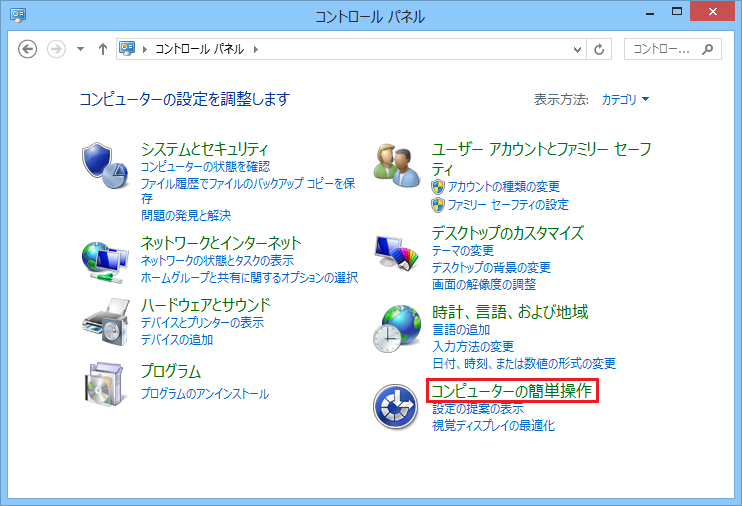Open 問題の発見と解決 link

pos(186,216)
